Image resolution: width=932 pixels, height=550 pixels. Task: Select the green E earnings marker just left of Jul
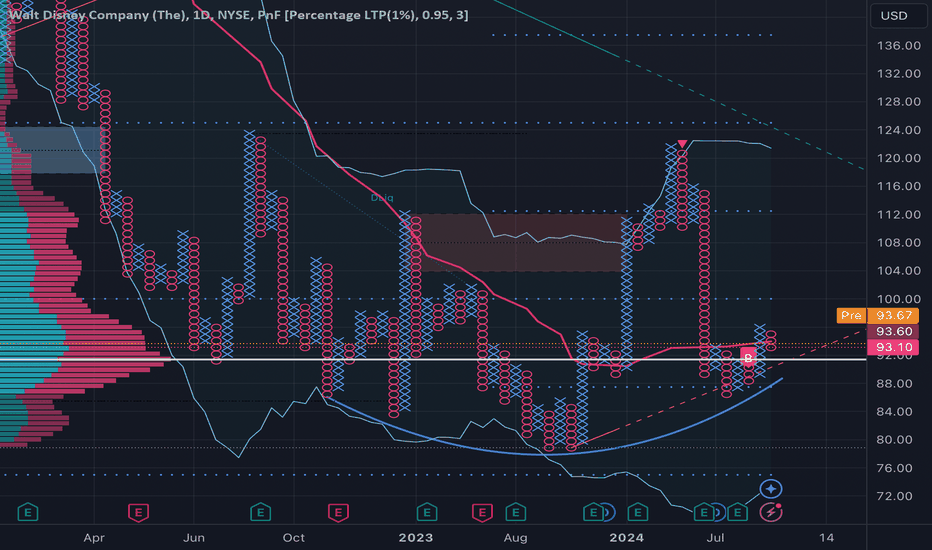[x=704, y=512]
